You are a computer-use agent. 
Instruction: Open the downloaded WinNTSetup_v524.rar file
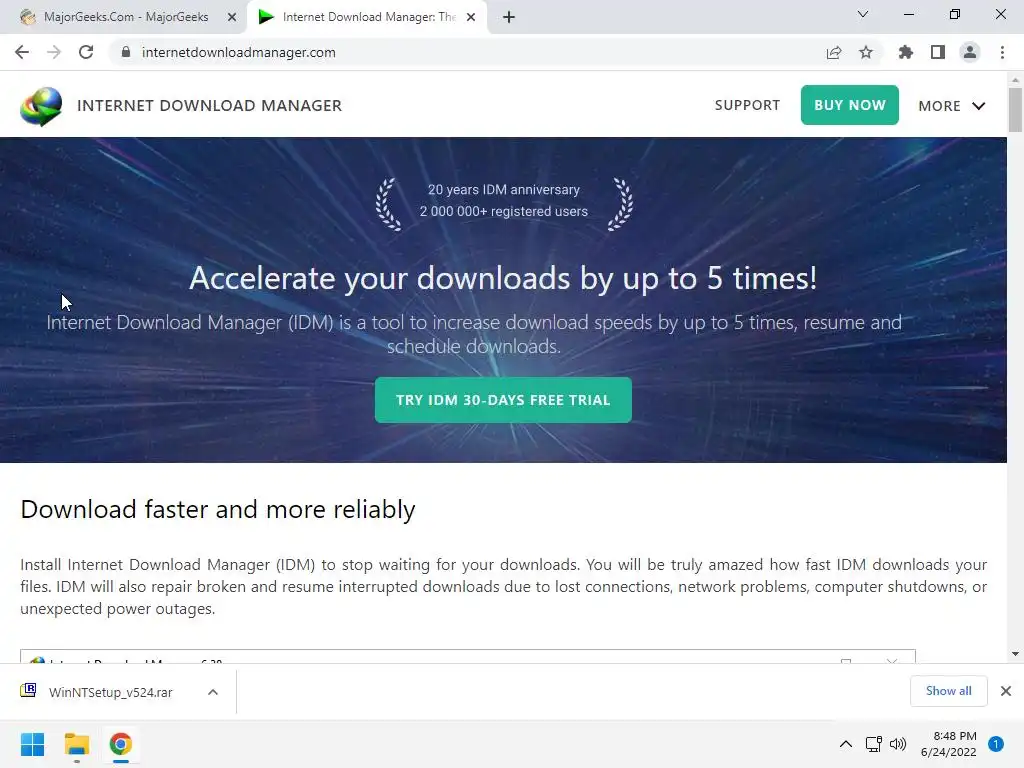[110, 692]
